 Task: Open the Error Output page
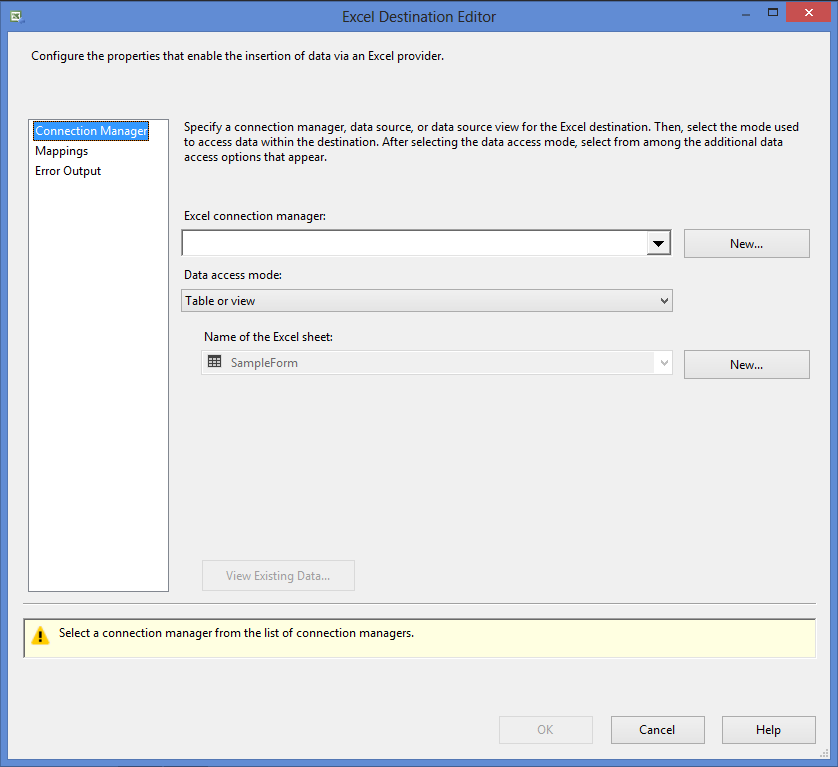(x=68, y=171)
